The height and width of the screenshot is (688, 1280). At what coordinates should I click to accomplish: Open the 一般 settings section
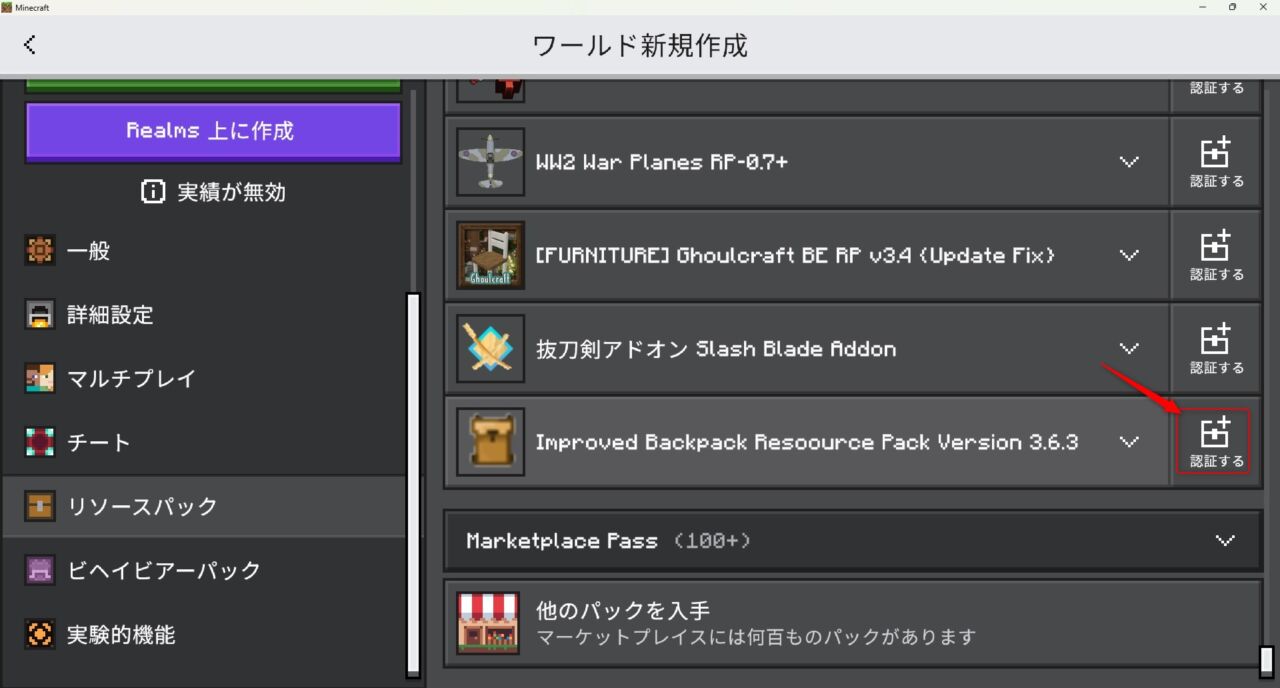click(x=203, y=251)
